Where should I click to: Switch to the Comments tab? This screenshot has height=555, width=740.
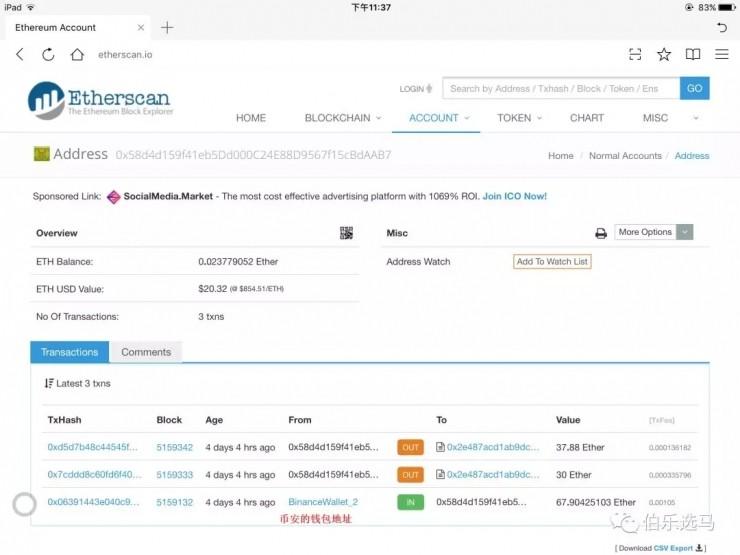coord(146,352)
